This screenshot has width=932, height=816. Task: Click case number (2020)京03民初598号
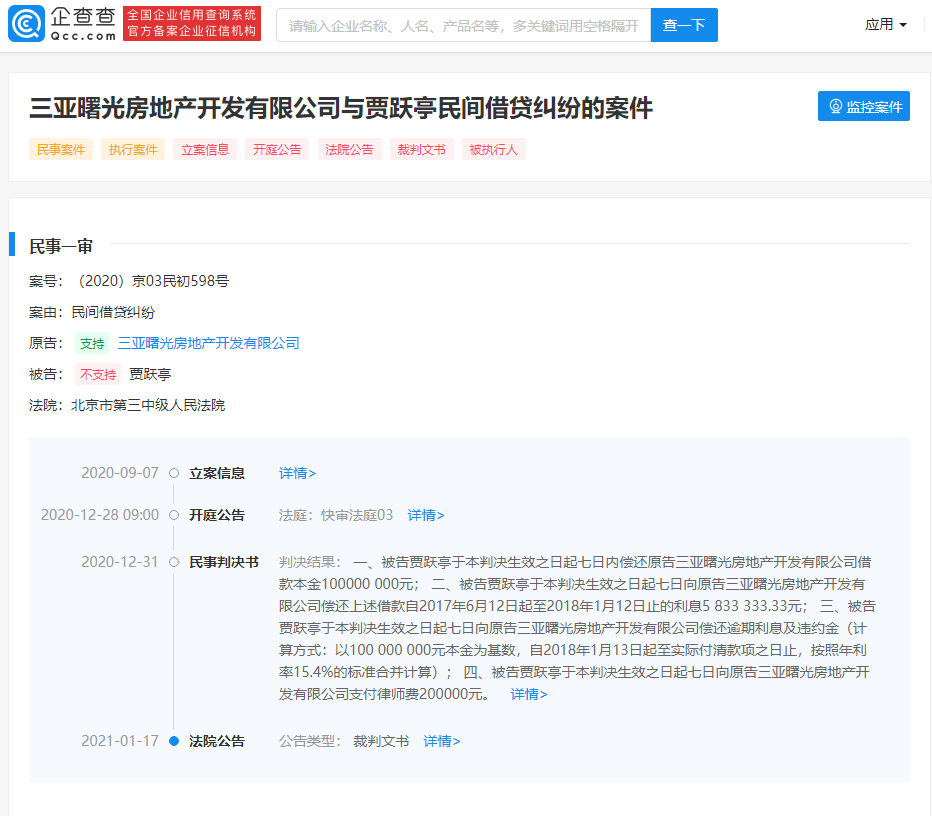point(153,281)
